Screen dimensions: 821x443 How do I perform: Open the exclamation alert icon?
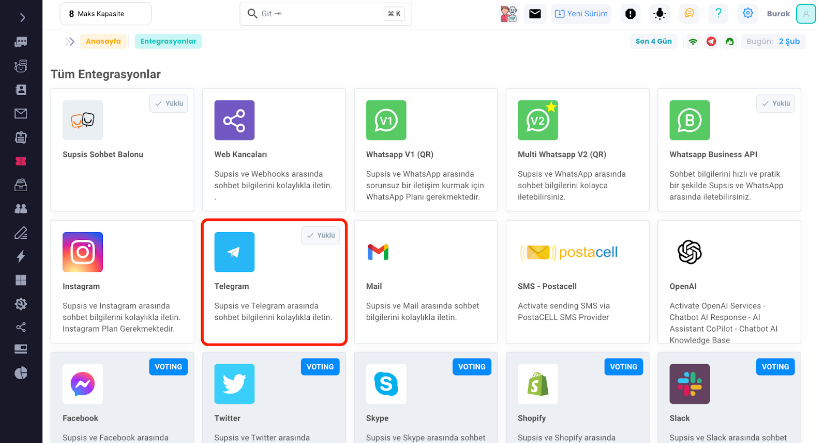[630, 14]
